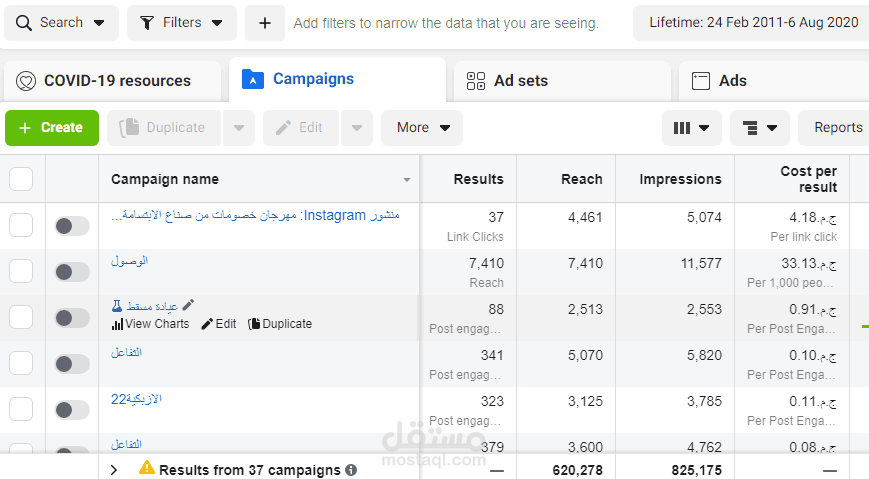Toggle the Instagram post campaign switch
This screenshot has height=479, width=869.
pos(72,226)
